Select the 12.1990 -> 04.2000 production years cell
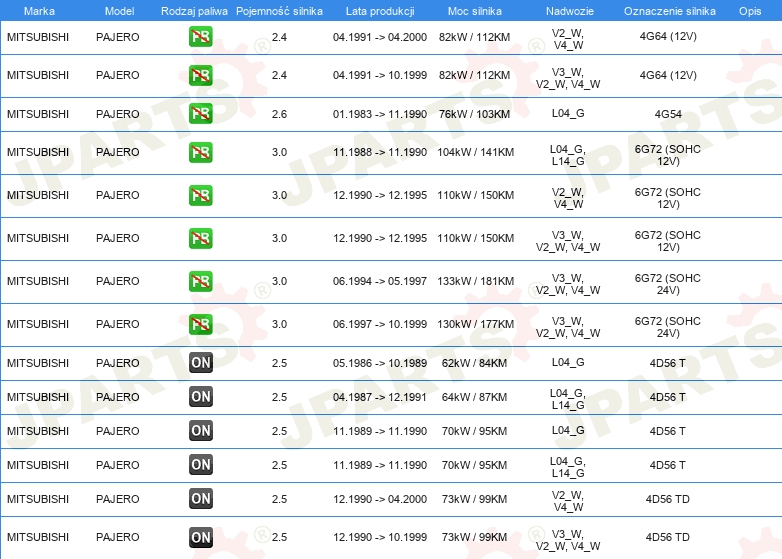This screenshot has height=559, width=782. (x=380, y=499)
